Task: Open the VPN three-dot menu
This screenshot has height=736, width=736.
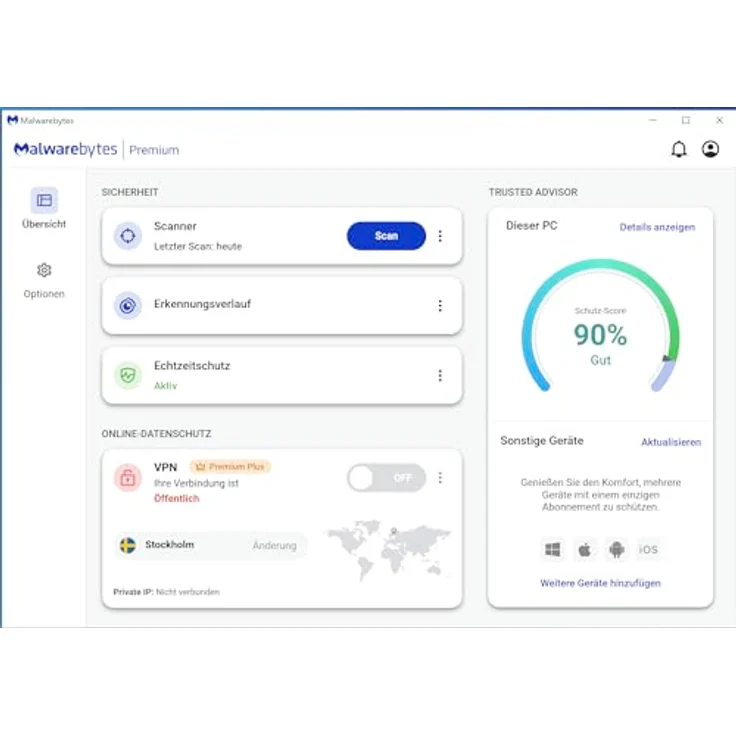Action: coord(440,477)
